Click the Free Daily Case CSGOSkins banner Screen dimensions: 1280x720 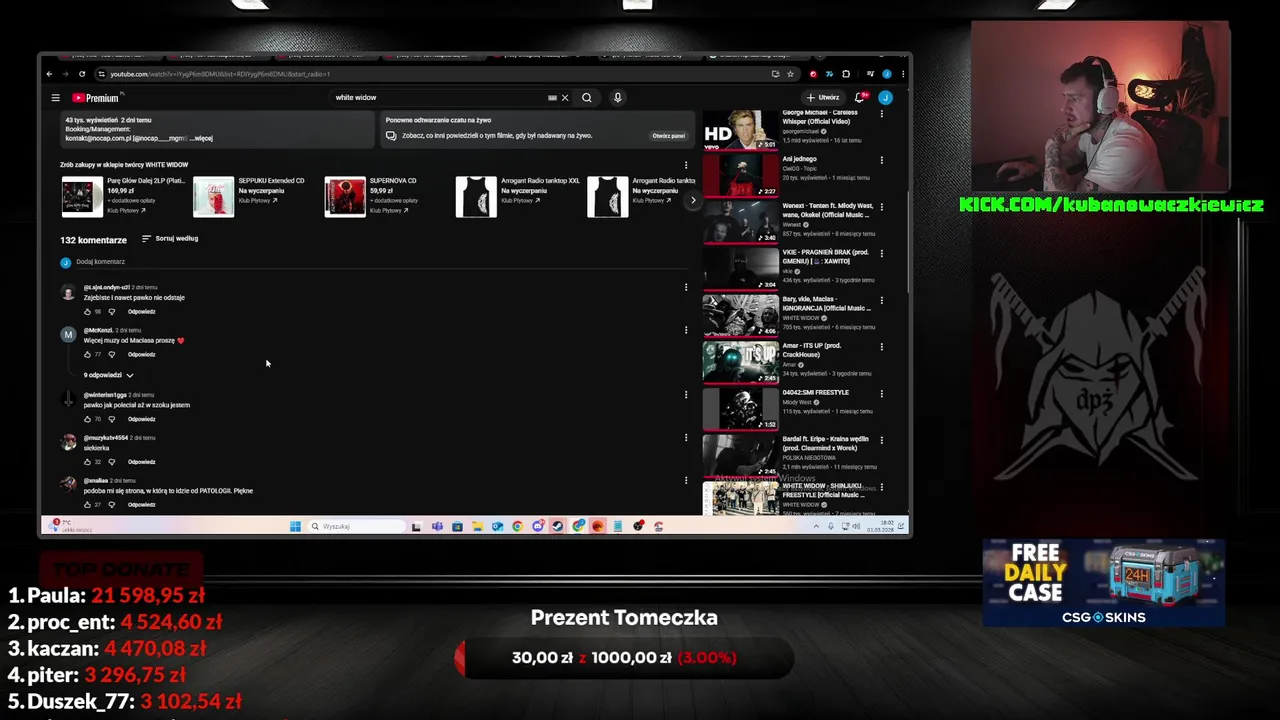point(1103,582)
